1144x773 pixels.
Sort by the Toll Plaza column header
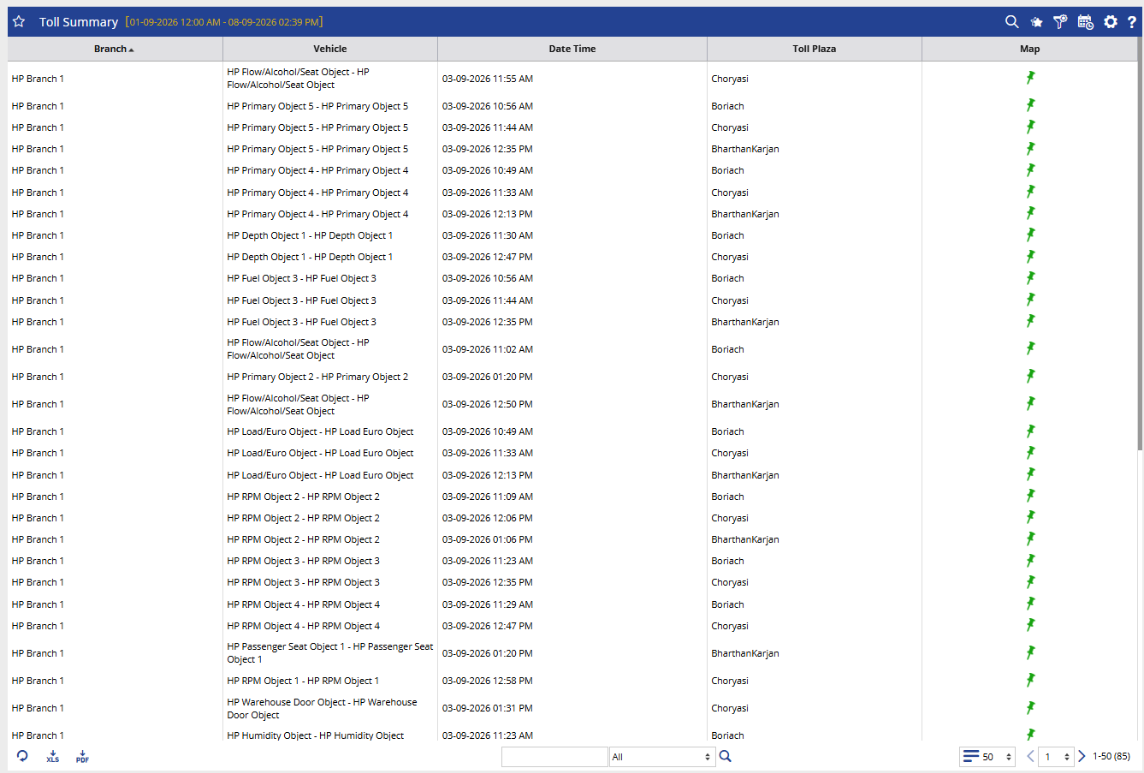pyautogui.click(x=814, y=49)
